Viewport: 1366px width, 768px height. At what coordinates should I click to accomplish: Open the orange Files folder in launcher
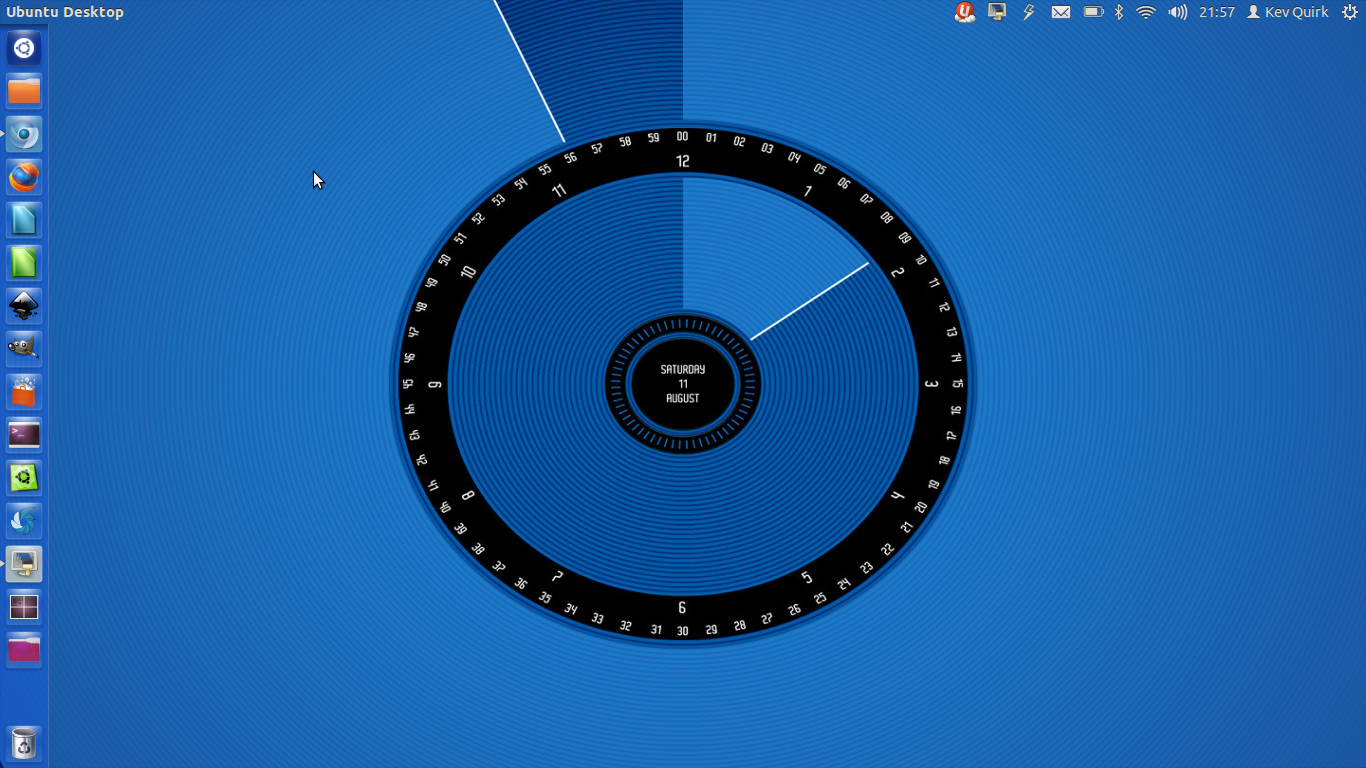pos(24,91)
